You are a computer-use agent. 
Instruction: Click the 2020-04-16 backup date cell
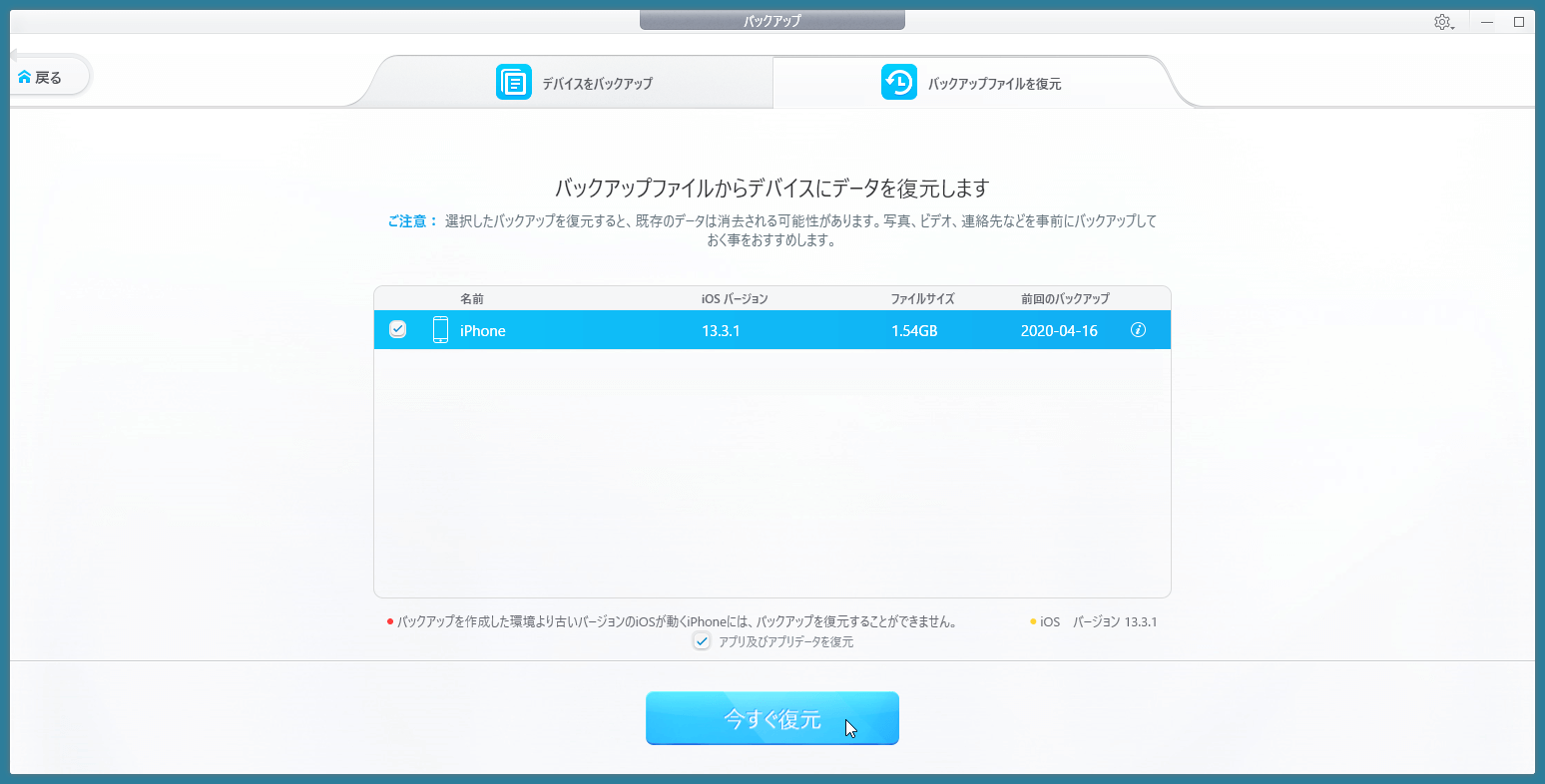(x=1059, y=331)
